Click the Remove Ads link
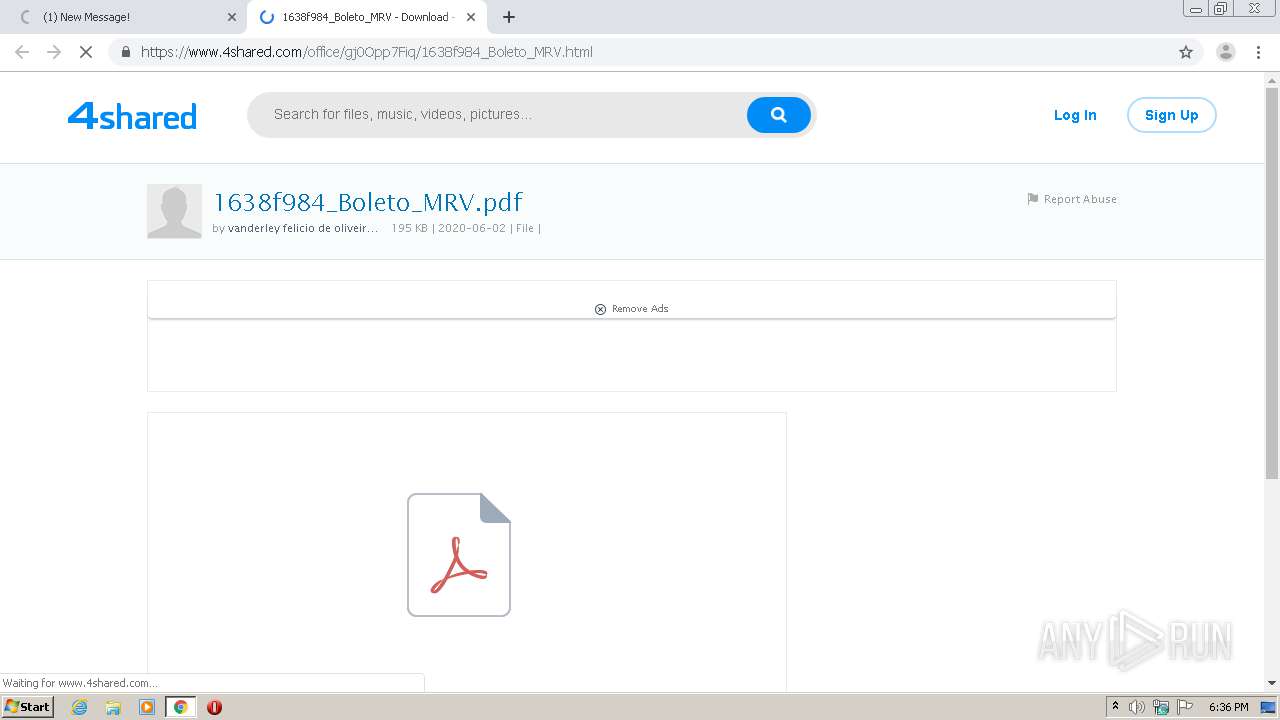This screenshot has width=1280, height=720. [x=640, y=309]
